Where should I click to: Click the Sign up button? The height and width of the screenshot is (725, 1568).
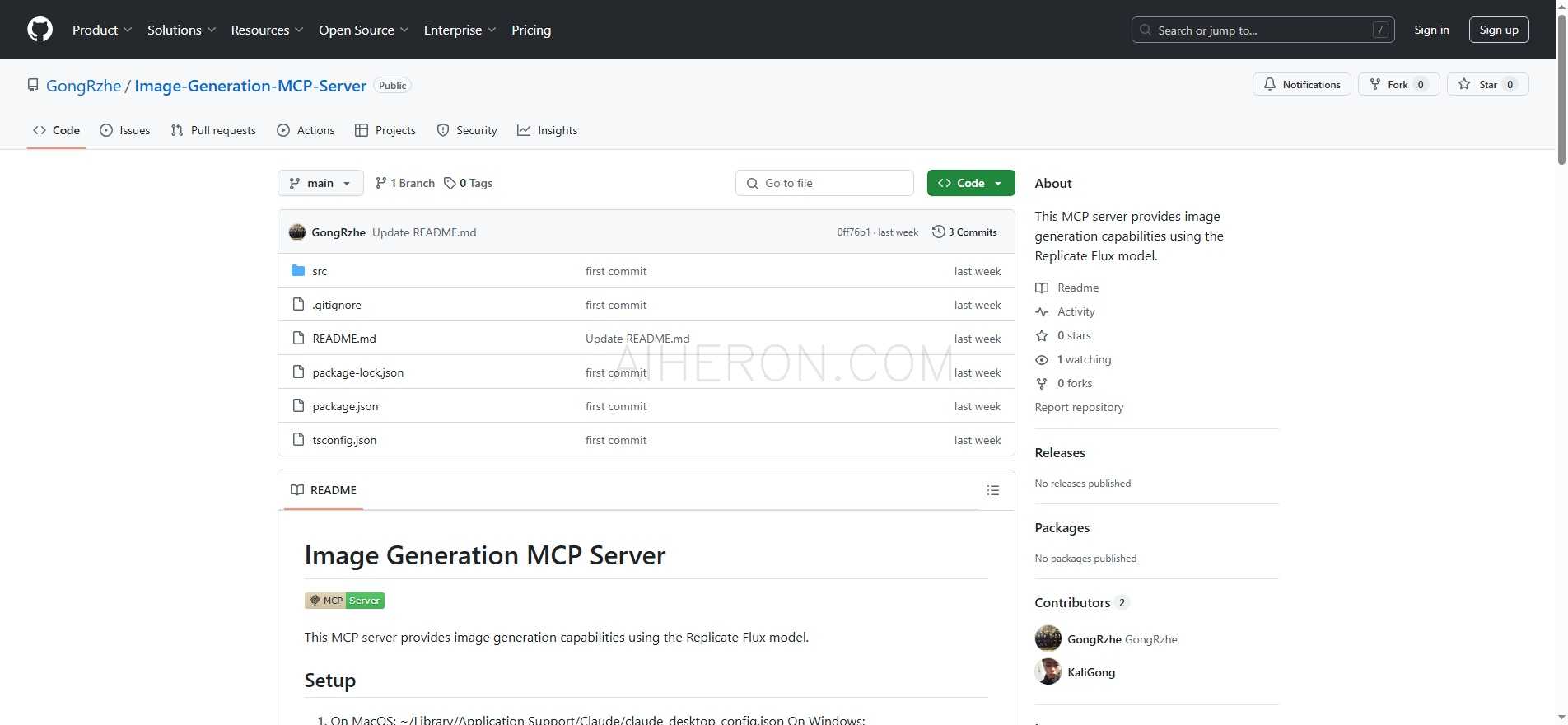click(x=1499, y=30)
